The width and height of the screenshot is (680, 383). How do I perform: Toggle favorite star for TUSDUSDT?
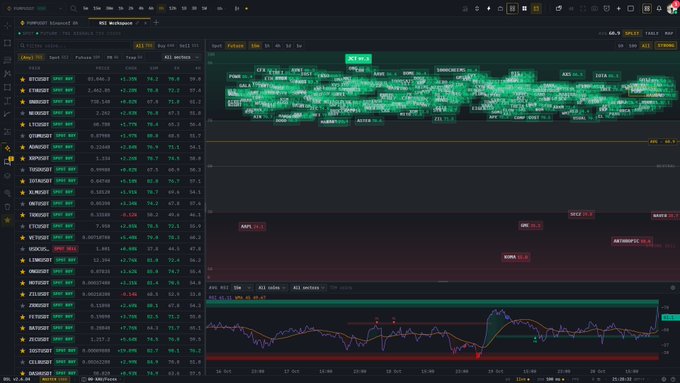[23, 170]
